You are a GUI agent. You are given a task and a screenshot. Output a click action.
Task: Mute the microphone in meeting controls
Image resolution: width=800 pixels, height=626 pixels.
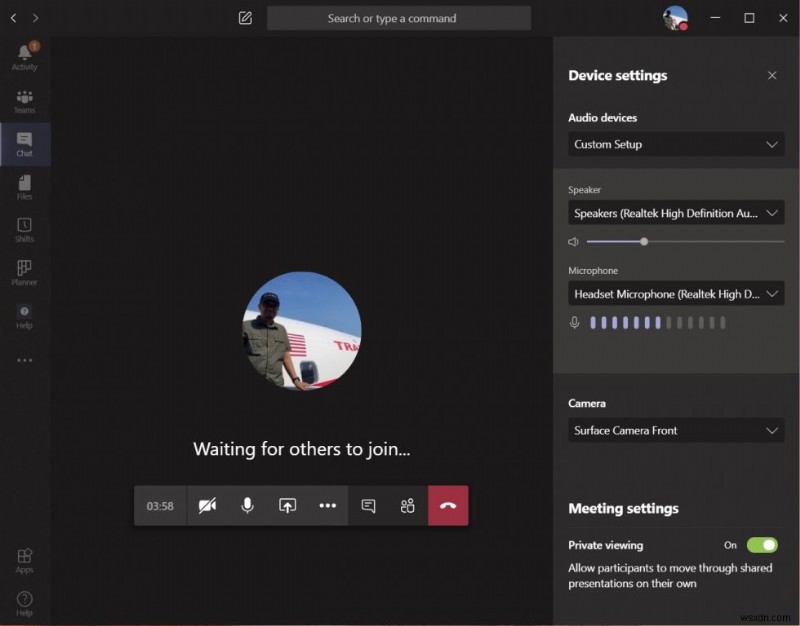coord(247,505)
